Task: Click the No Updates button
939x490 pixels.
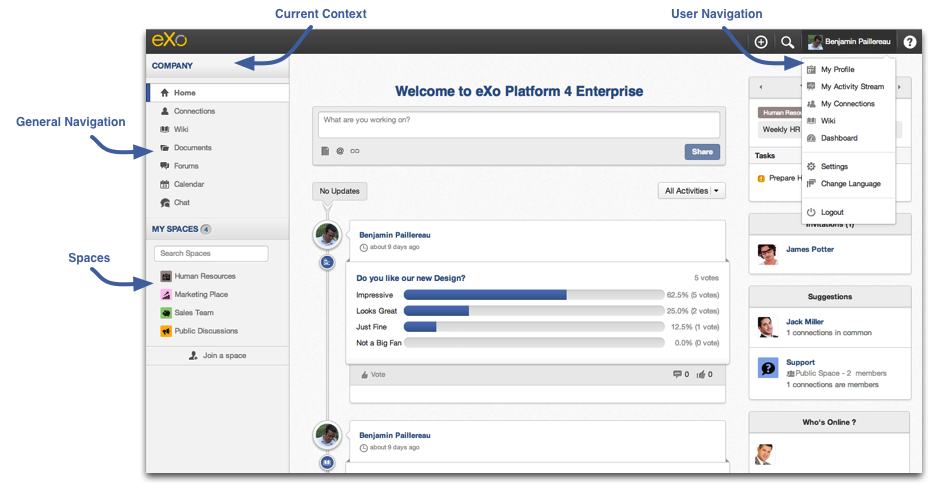Action: tap(340, 191)
